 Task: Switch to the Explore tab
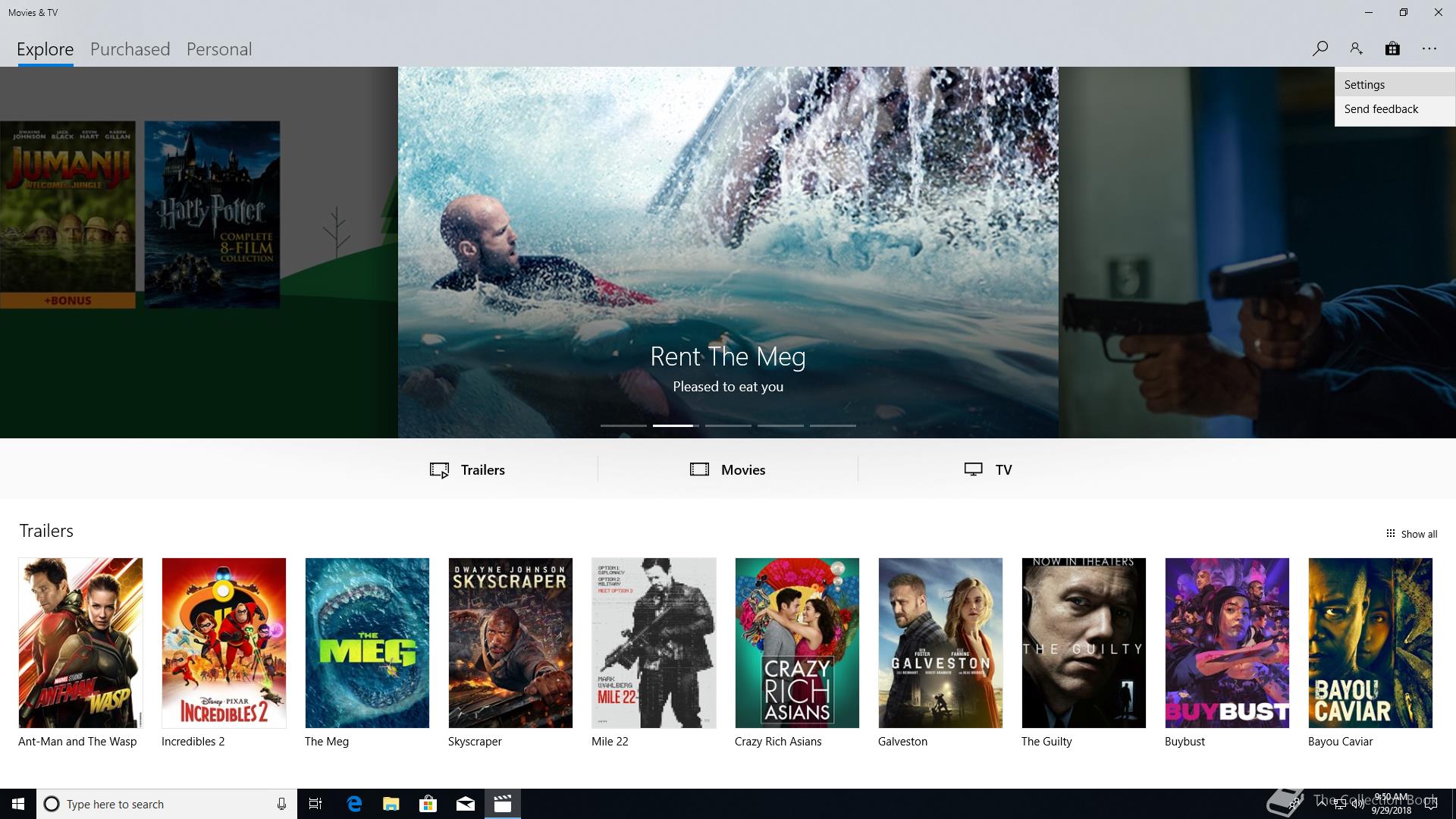pyautogui.click(x=45, y=49)
